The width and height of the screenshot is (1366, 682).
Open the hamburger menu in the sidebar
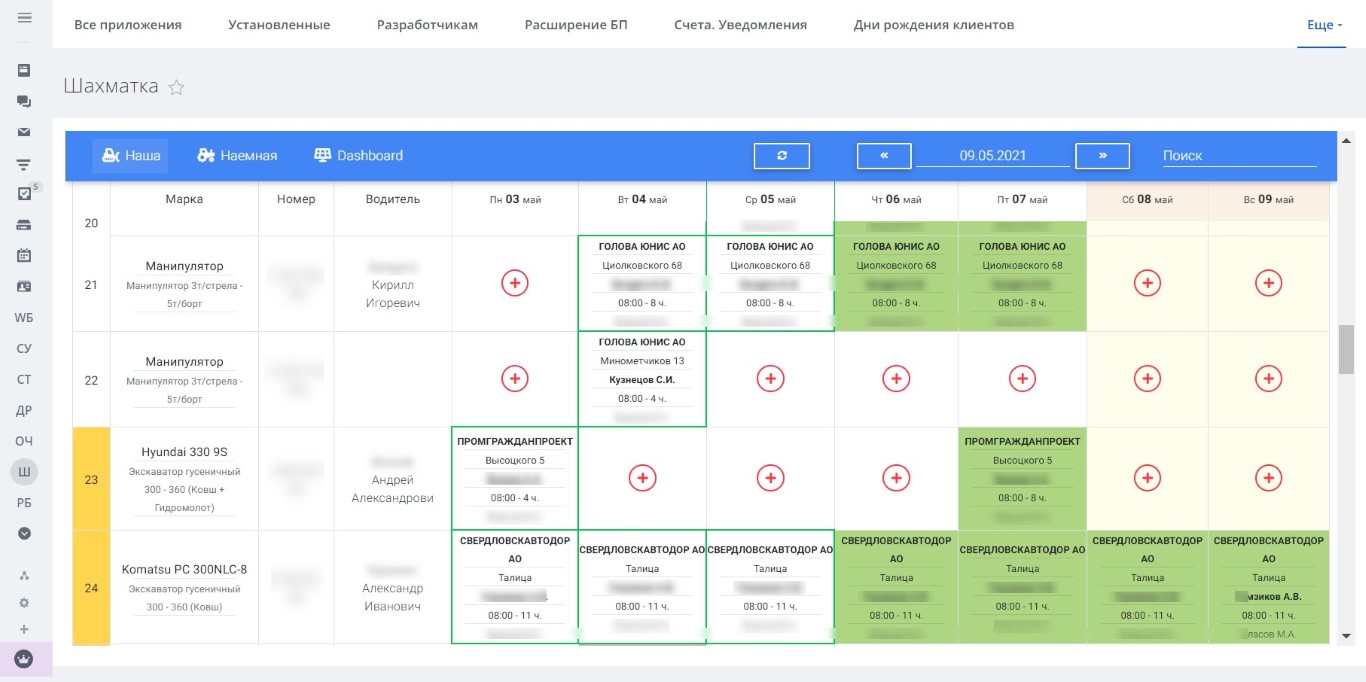point(24,18)
